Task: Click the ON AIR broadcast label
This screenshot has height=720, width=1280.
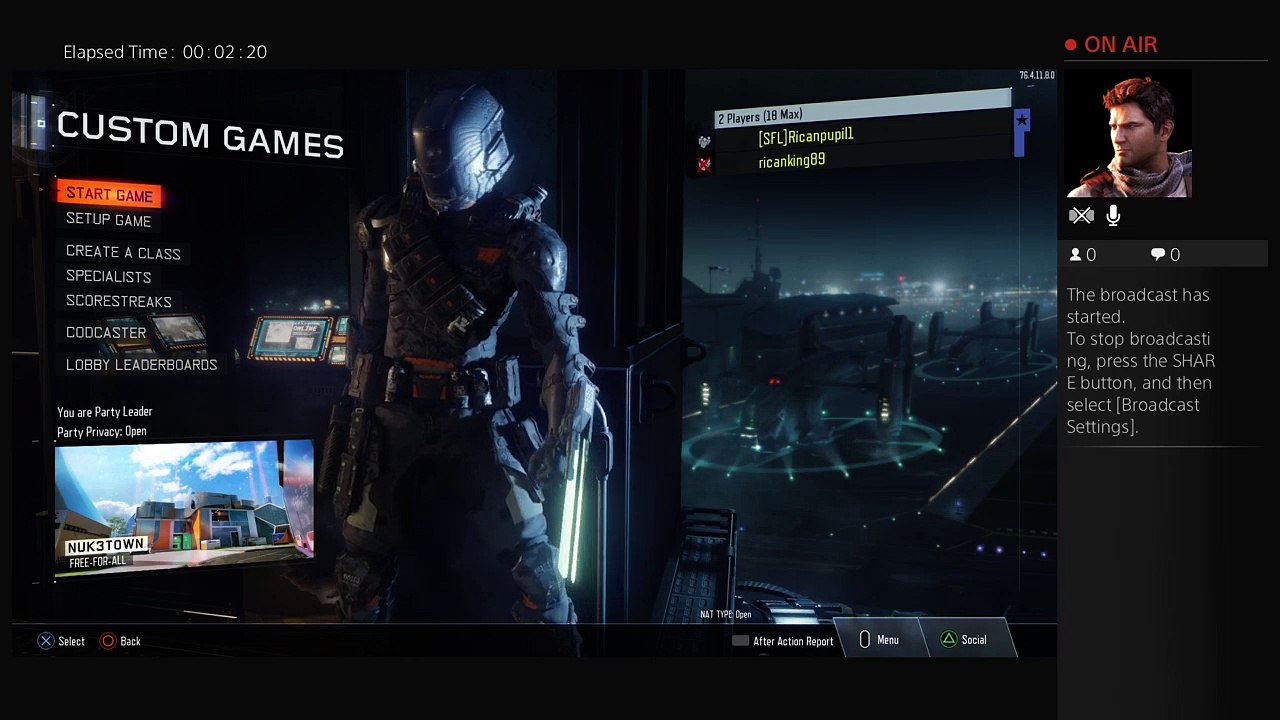Action: (x=1120, y=45)
